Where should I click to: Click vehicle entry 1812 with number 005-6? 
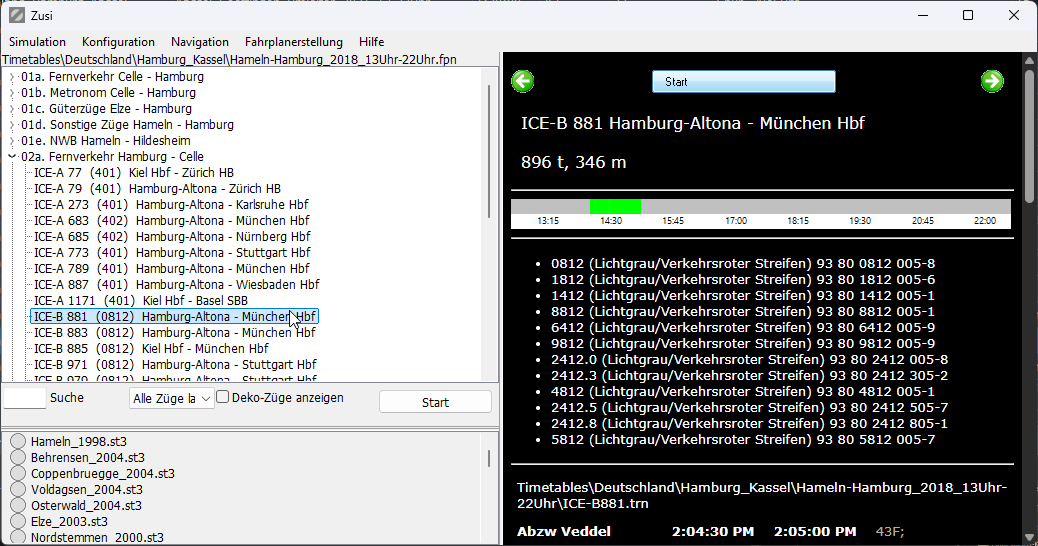click(743, 279)
